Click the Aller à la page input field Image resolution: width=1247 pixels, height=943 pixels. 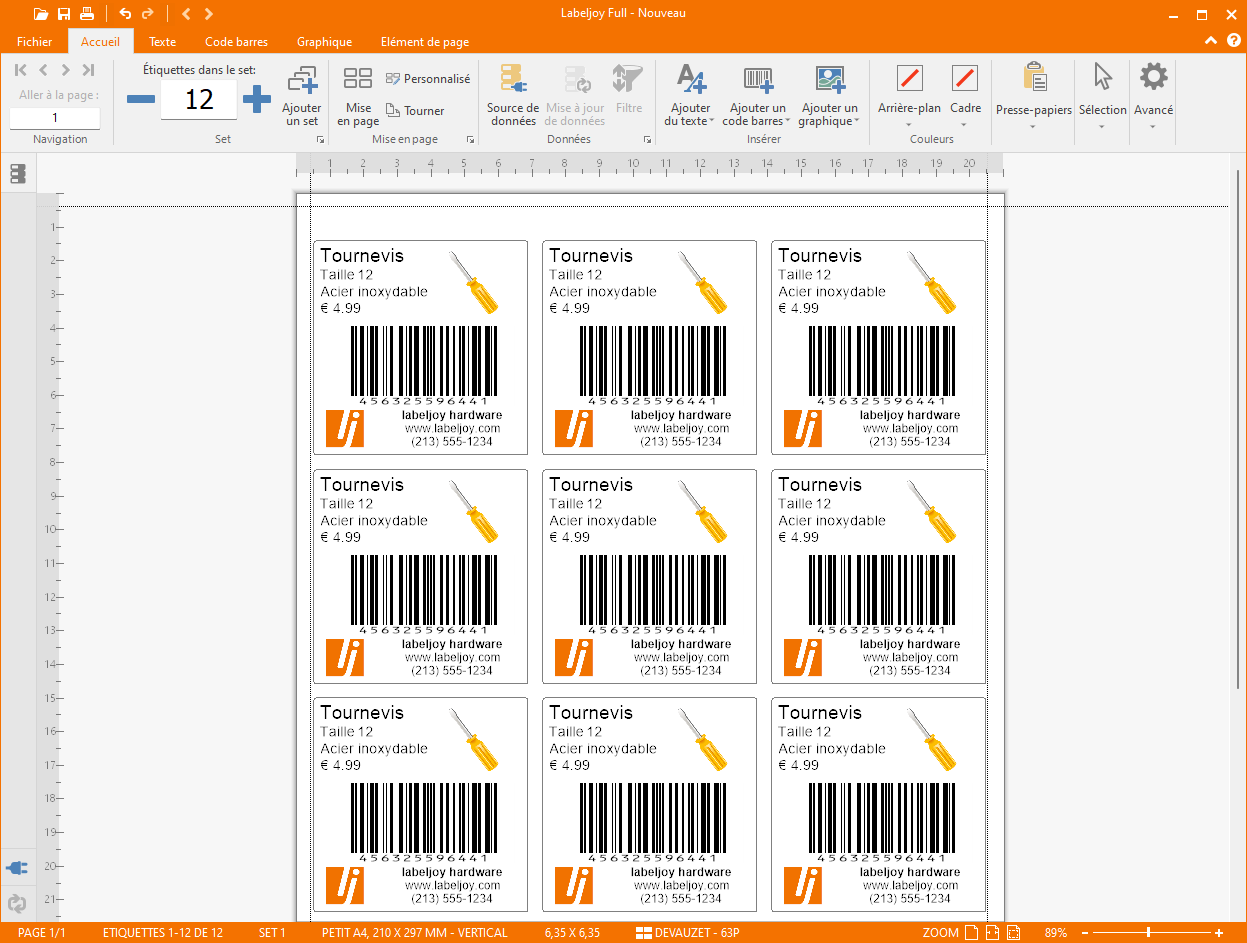[55, 118]
